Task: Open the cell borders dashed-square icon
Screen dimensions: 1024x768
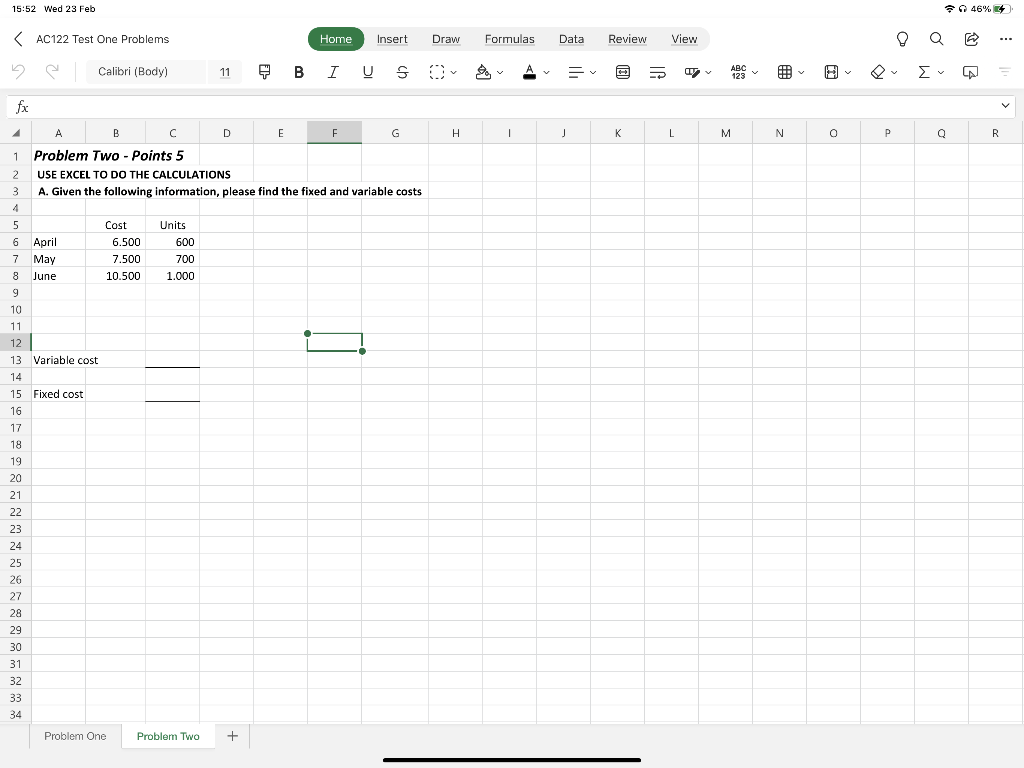Action: click(437, 72)
